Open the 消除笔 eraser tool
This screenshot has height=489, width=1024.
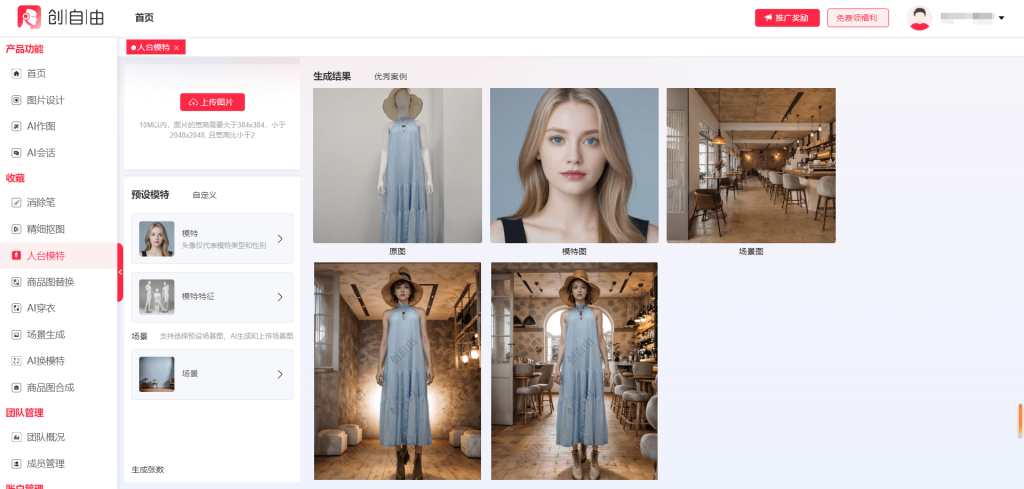[16, 202]
